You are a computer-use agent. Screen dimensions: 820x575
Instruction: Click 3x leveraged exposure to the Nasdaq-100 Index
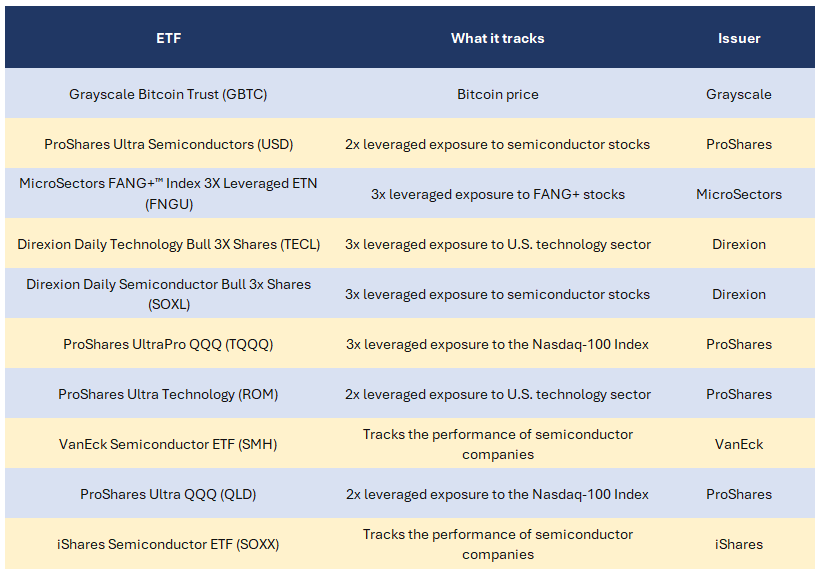point(497,344)
